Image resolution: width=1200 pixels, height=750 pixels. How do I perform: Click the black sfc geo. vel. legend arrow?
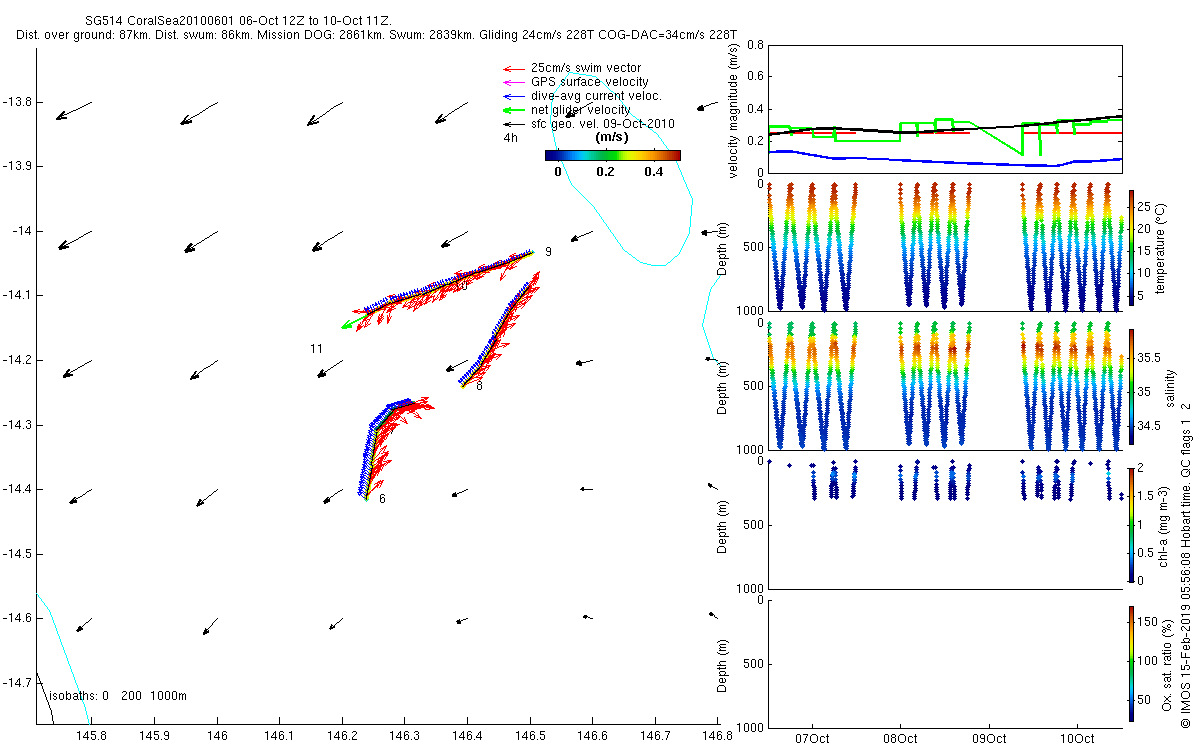point(513,124)
